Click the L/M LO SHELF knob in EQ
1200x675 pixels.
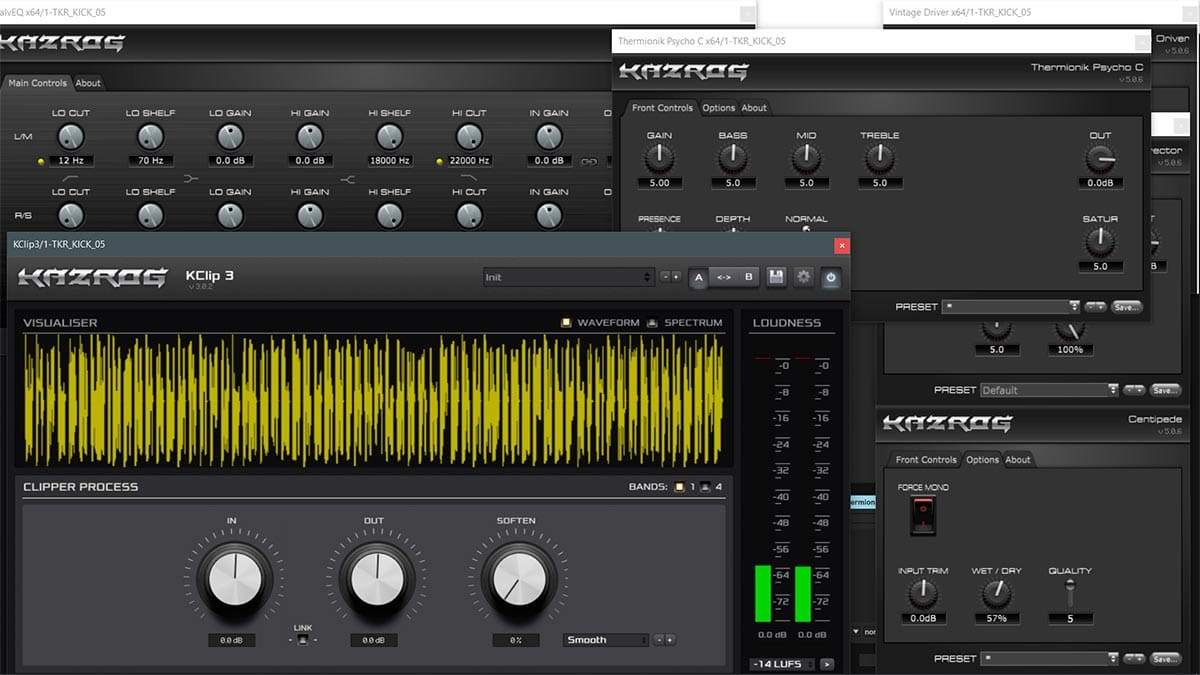click(x=150, y=137)
